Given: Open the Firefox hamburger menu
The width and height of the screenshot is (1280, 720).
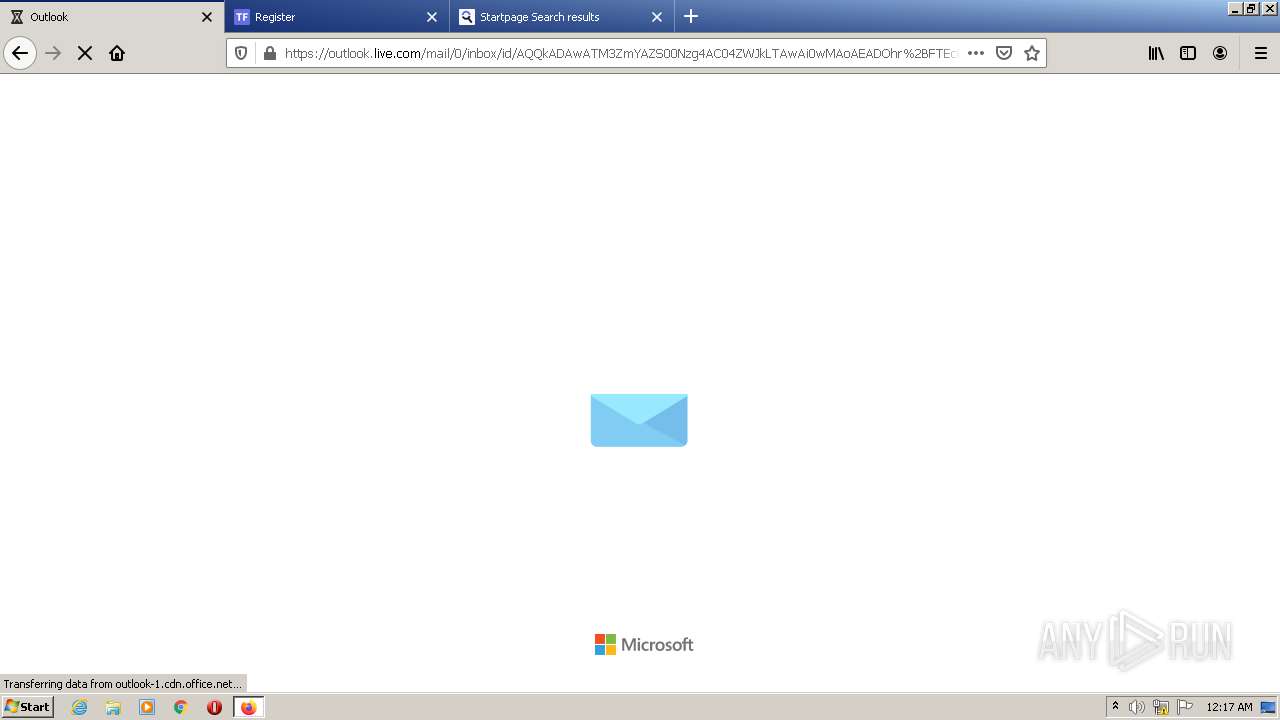Looking at the screenshot, I should pos(1261,53).
